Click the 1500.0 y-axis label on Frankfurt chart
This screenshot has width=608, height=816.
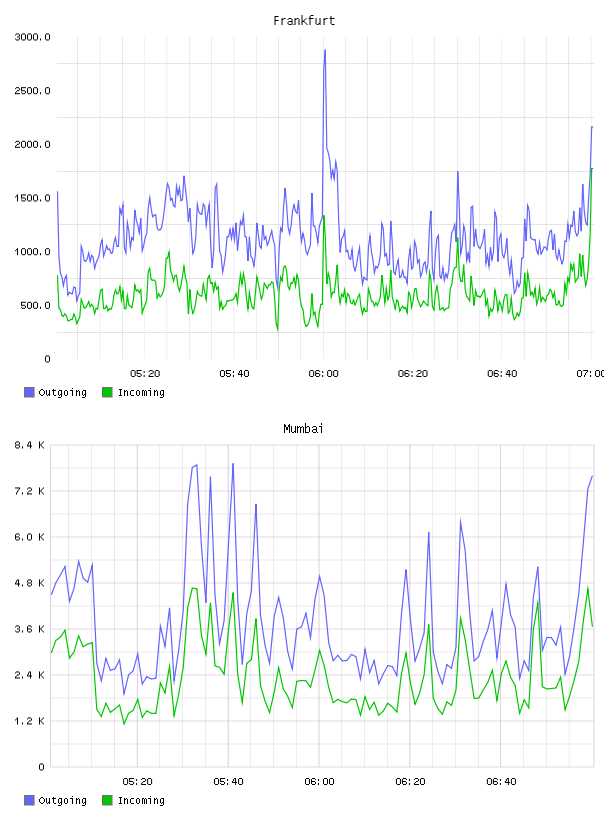32,198
